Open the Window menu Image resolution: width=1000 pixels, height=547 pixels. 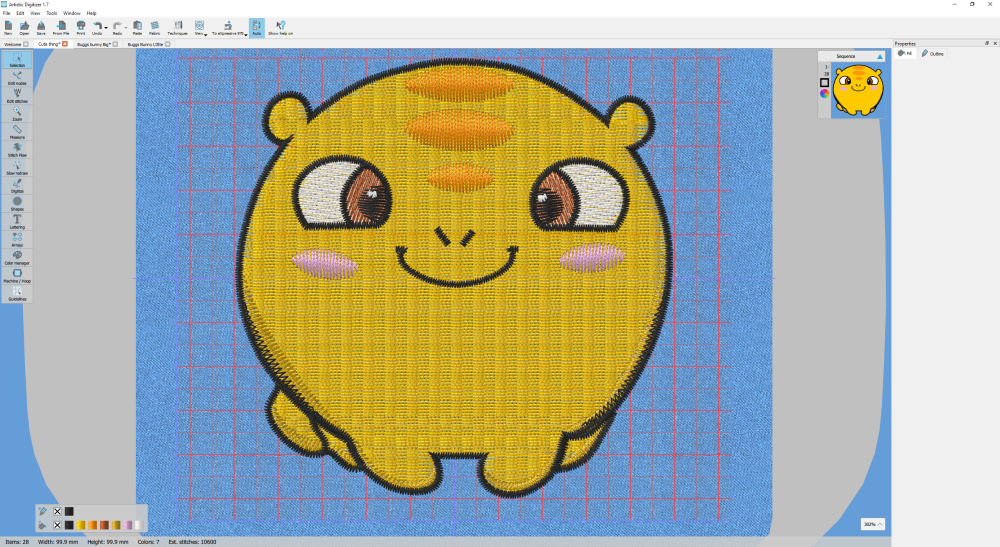point(71,13)
